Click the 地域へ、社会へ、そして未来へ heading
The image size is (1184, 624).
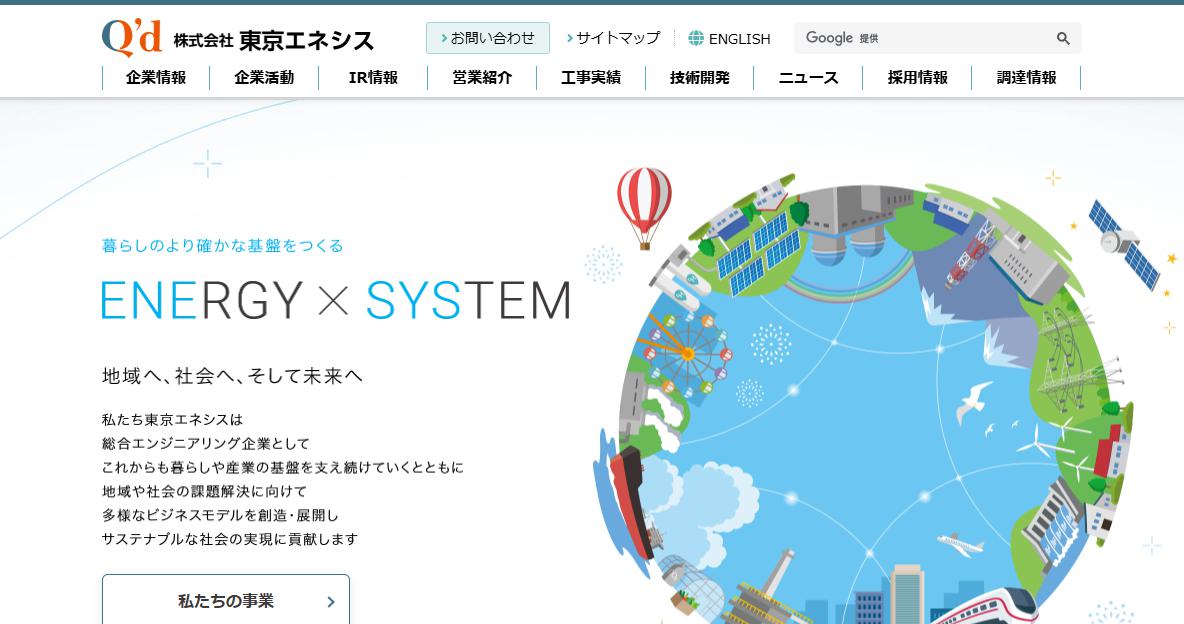pyautogui.click(x=232, y=375)
